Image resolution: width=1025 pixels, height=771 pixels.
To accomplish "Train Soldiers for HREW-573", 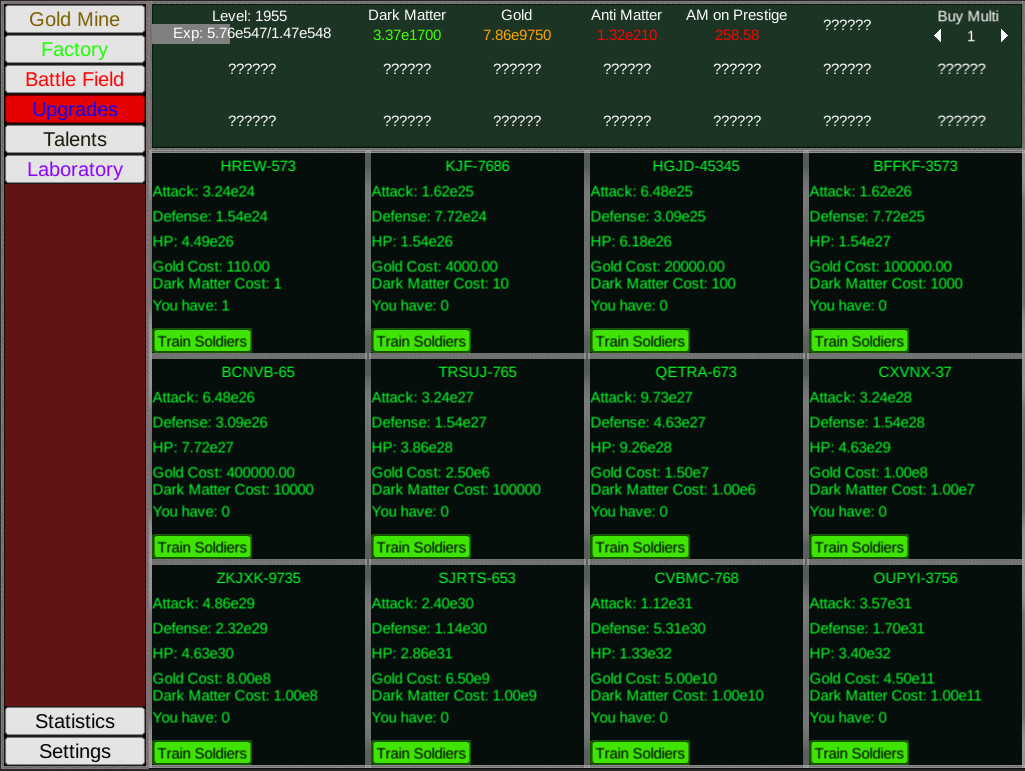I will 202,341.
